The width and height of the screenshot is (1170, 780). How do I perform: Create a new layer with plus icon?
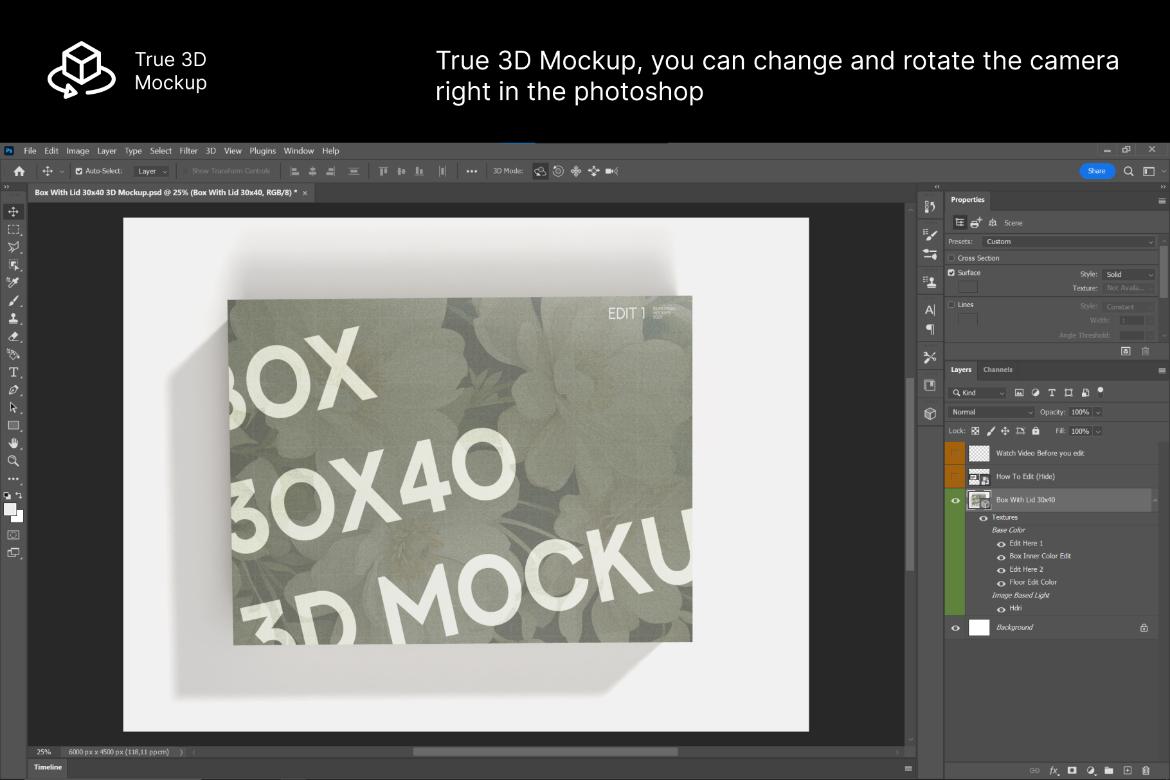tap(1127, 770)
